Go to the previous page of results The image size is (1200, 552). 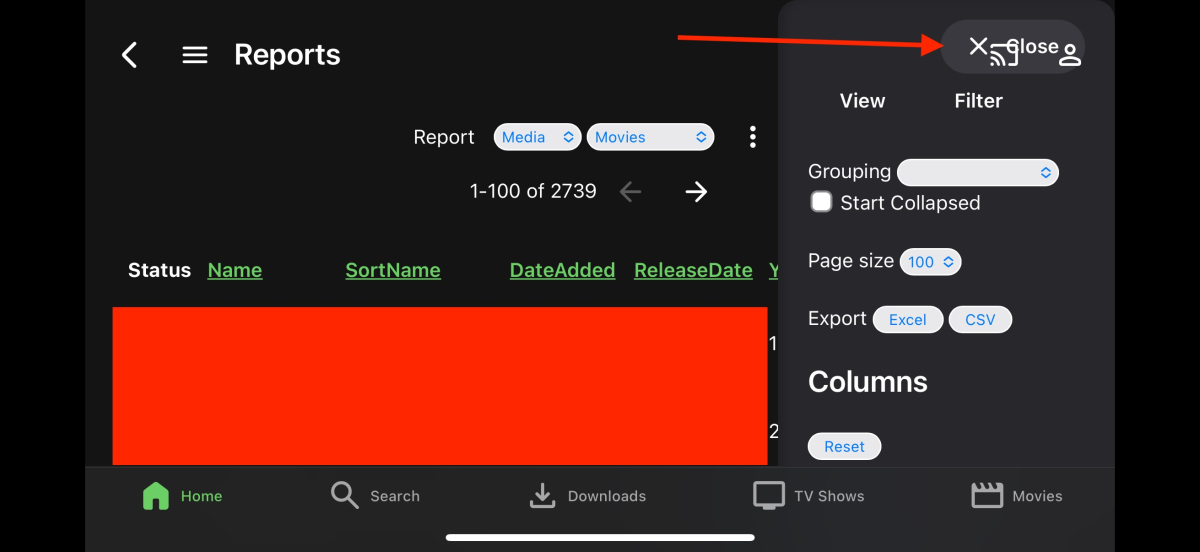(630, 191)
